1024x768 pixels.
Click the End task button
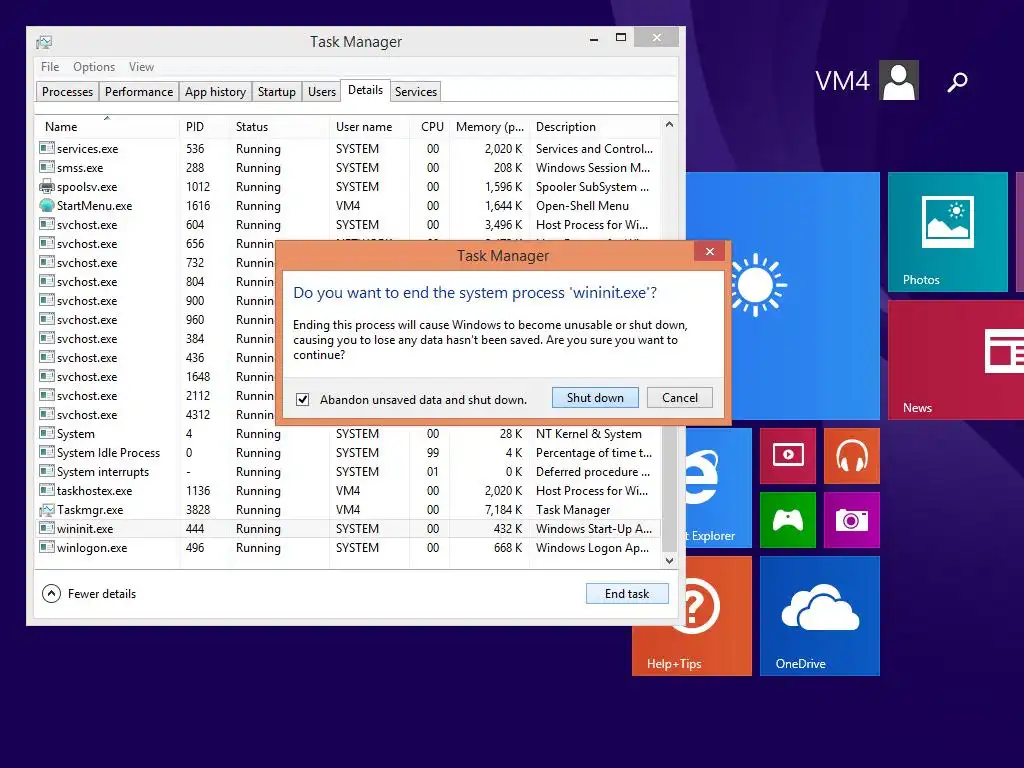627,594
